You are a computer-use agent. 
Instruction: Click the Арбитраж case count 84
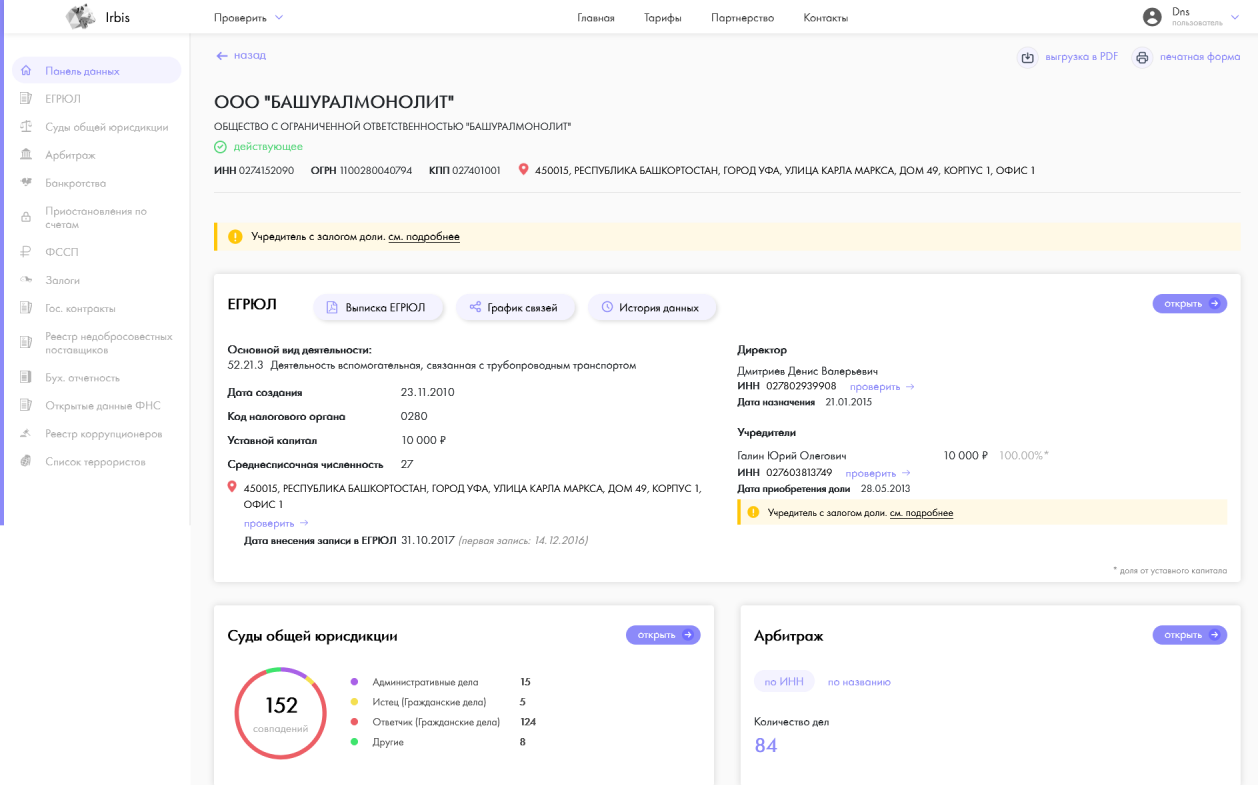coord(766,745)
